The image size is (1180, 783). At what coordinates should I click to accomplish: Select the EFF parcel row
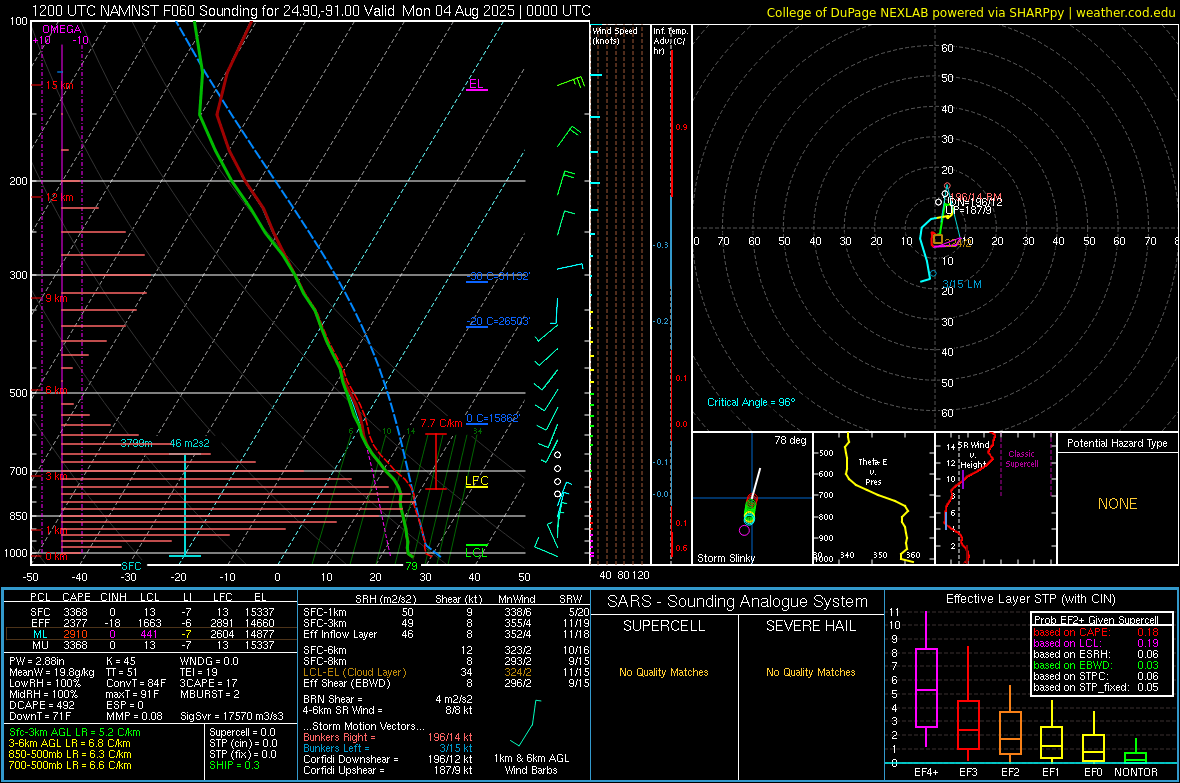pos(151,623)
